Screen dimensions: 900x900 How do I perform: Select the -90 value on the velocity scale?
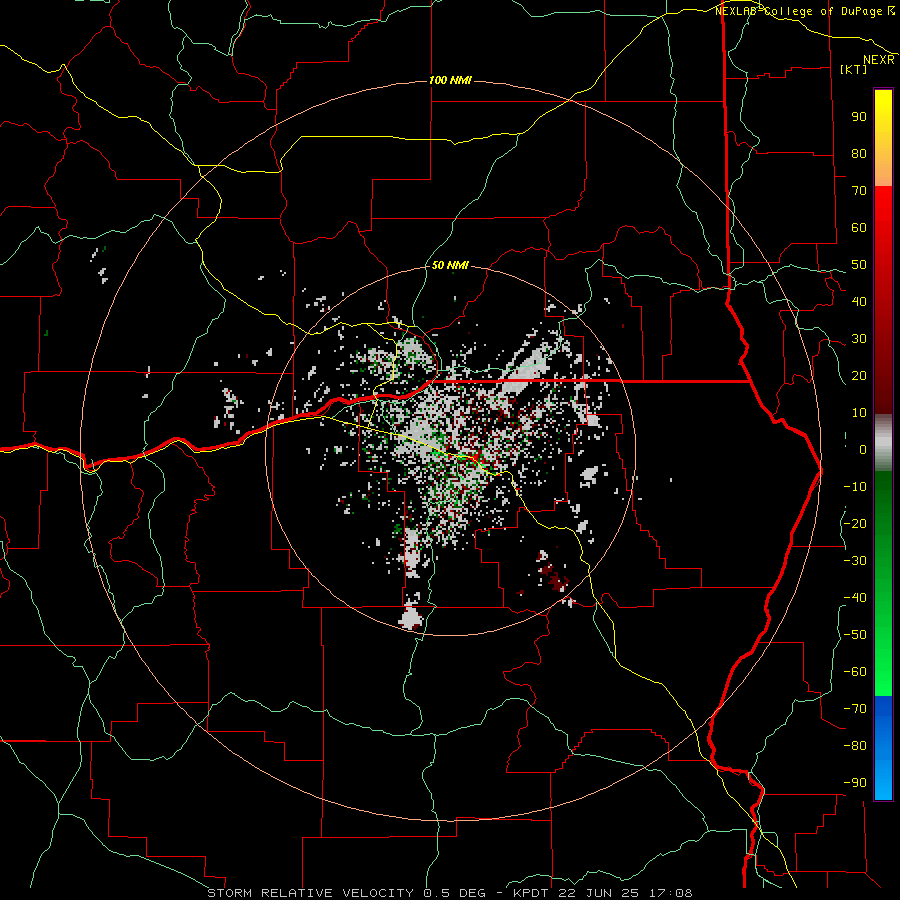[x=855, y=783]
